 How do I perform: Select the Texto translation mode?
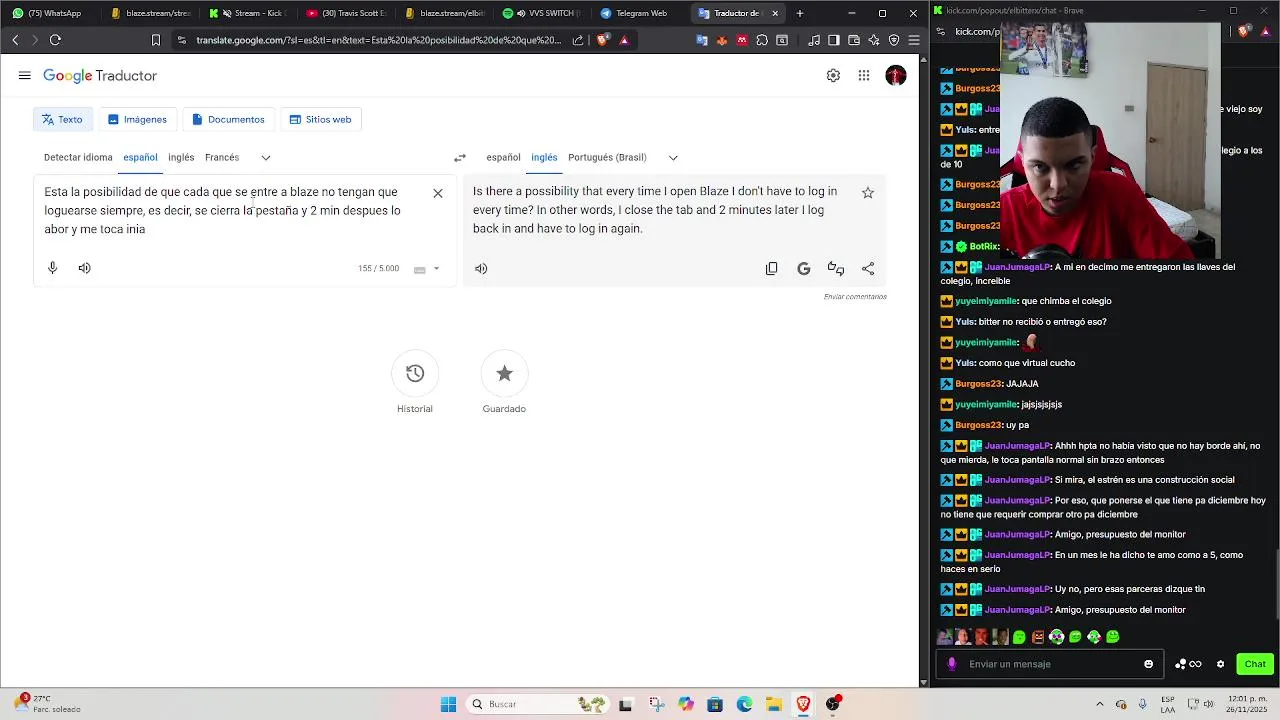click(x=62, y=119)
